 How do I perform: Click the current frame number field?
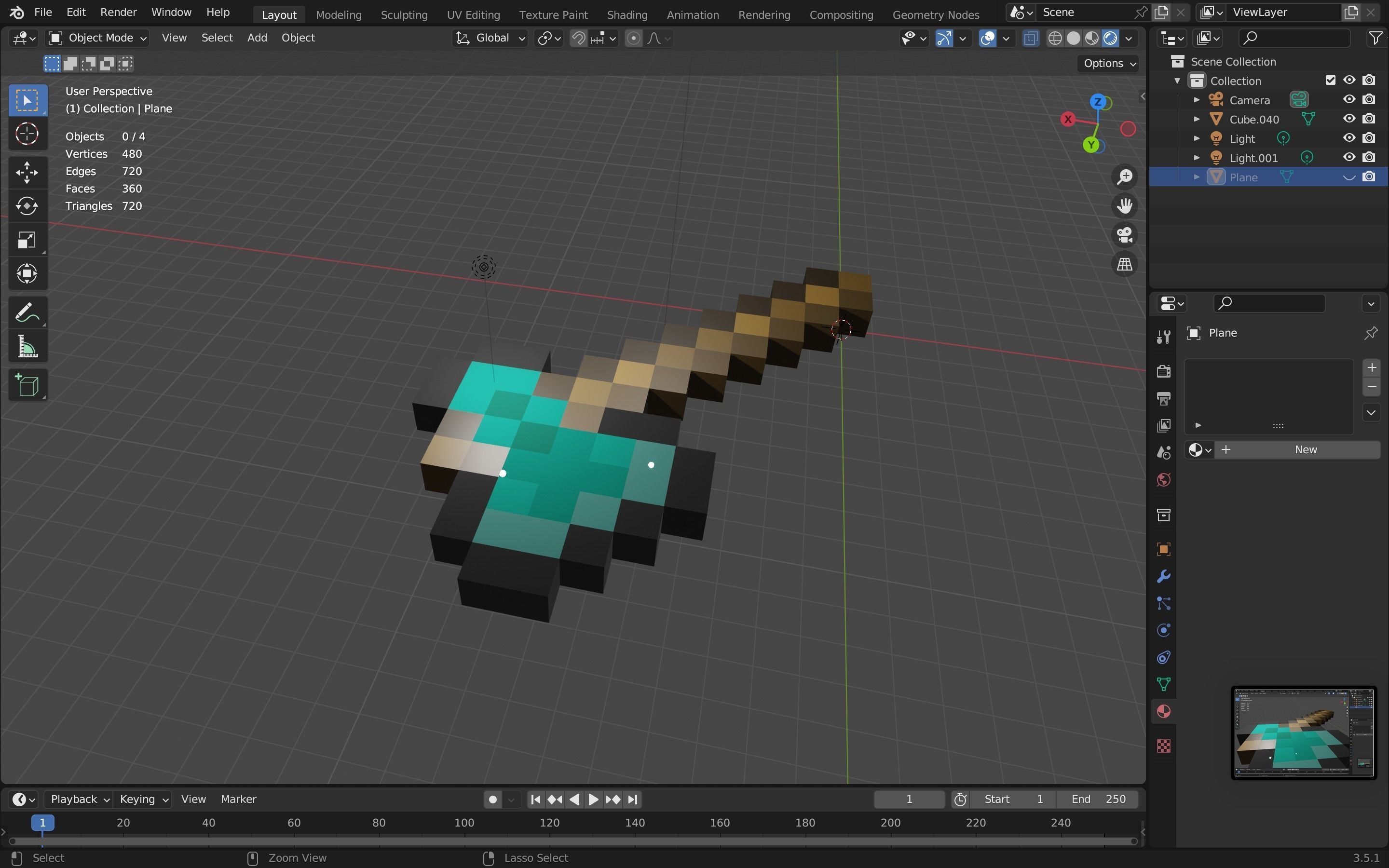coord(909,799)
